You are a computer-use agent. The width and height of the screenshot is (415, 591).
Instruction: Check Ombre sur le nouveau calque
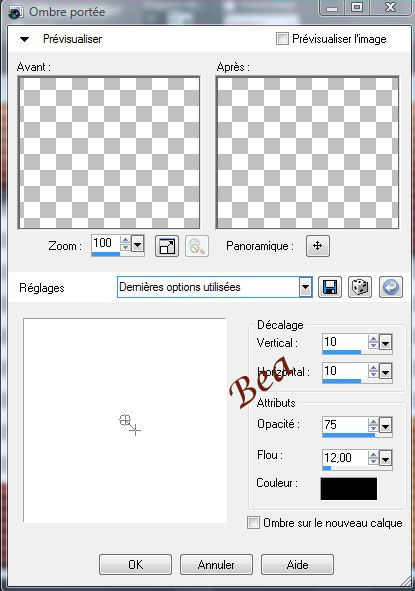253,523
